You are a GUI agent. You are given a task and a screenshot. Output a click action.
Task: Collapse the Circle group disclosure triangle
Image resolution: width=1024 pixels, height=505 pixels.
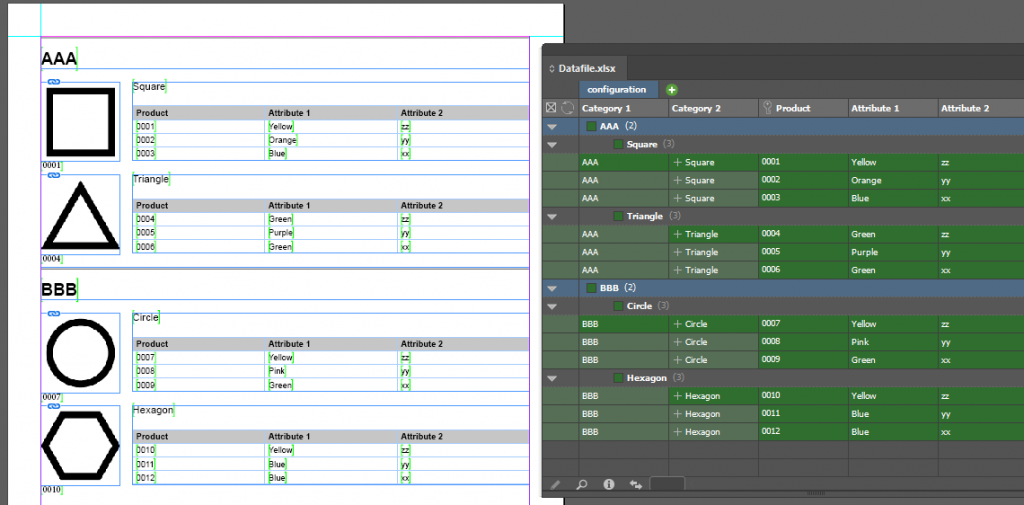551,307
